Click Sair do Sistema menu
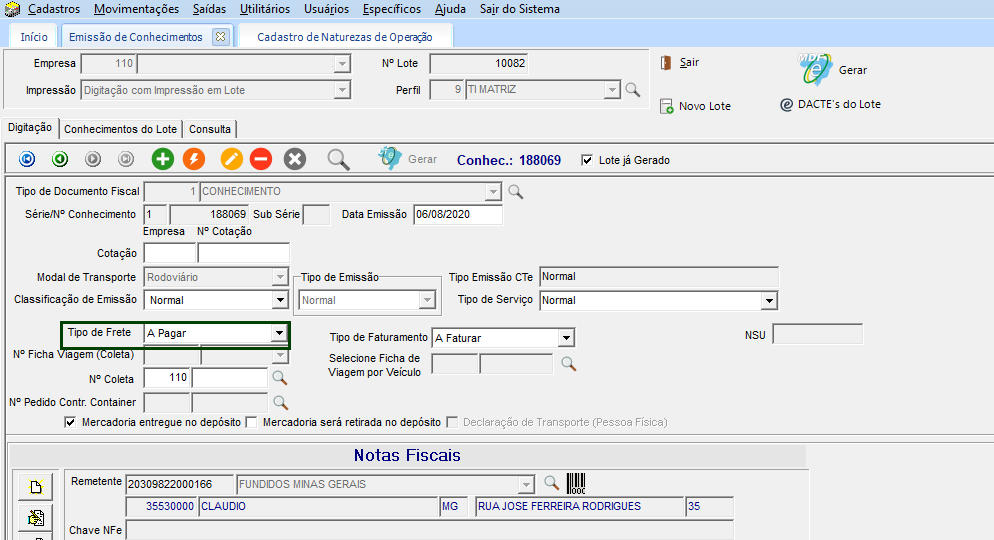This screenshot has height=540, width=994. point(520,9)
